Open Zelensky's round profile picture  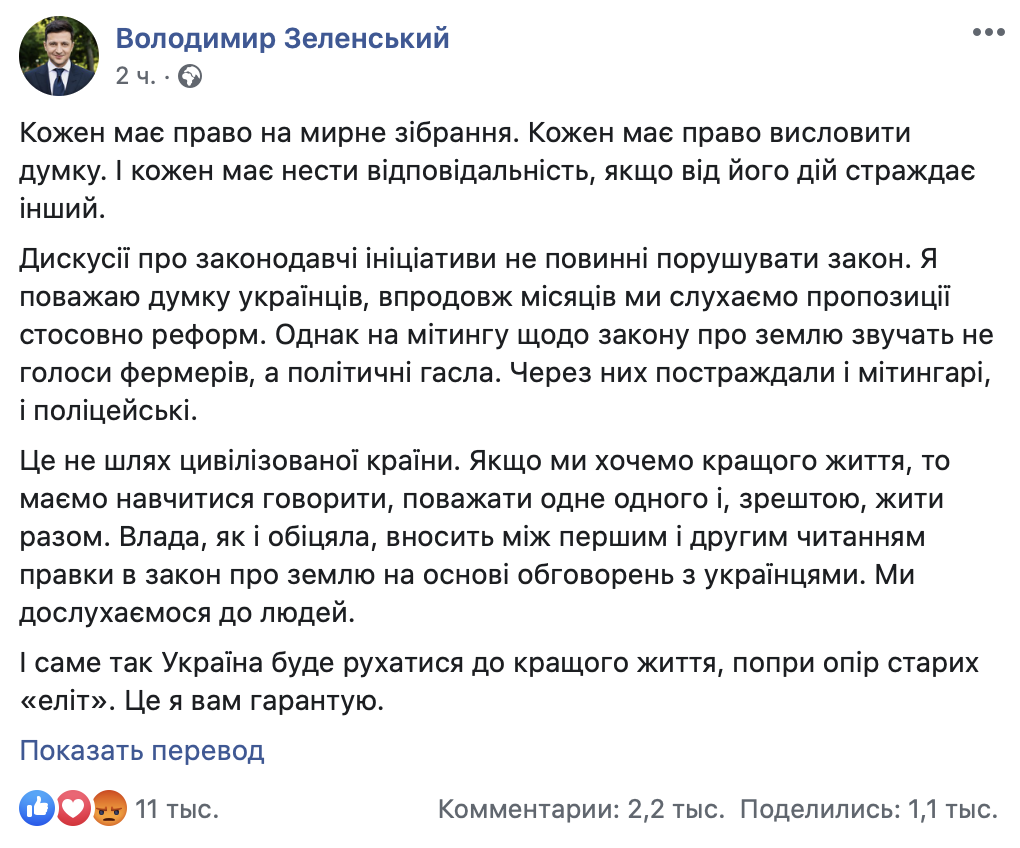(x=59, y=55)
